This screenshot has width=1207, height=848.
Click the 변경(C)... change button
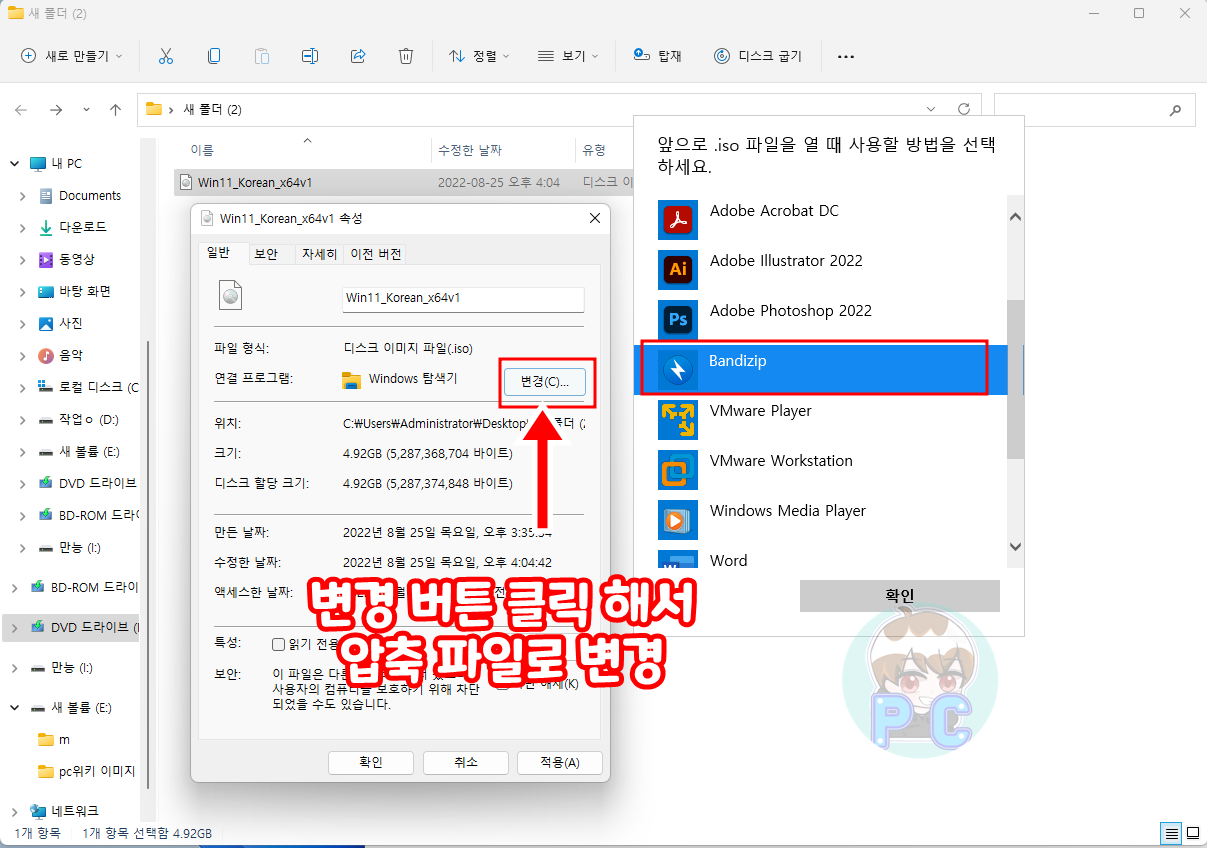[544, 381]
